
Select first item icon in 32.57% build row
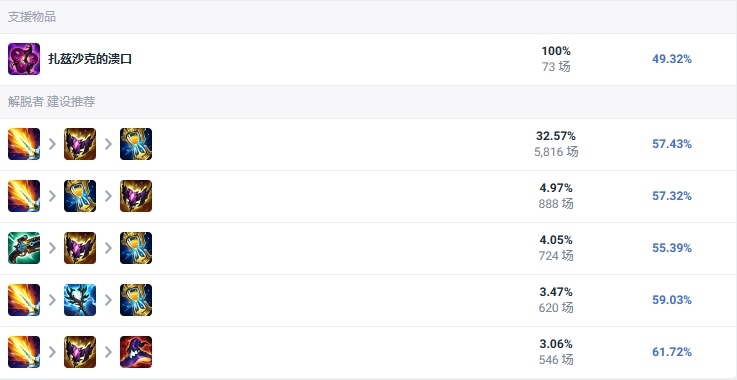(x=24, y=144)
